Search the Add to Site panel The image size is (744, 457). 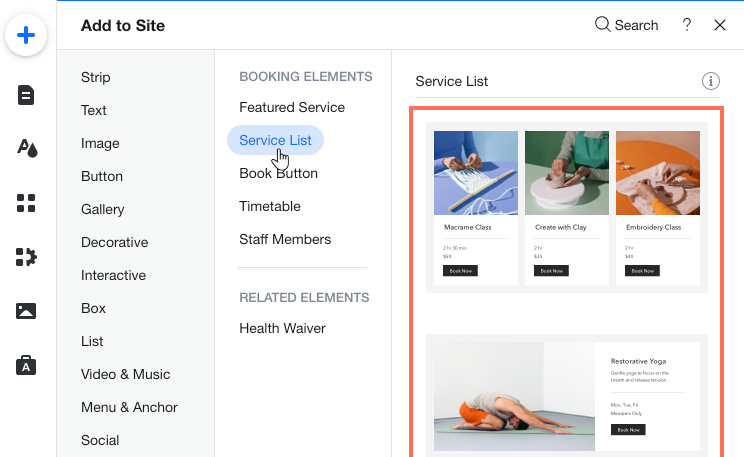click(626, 25)
